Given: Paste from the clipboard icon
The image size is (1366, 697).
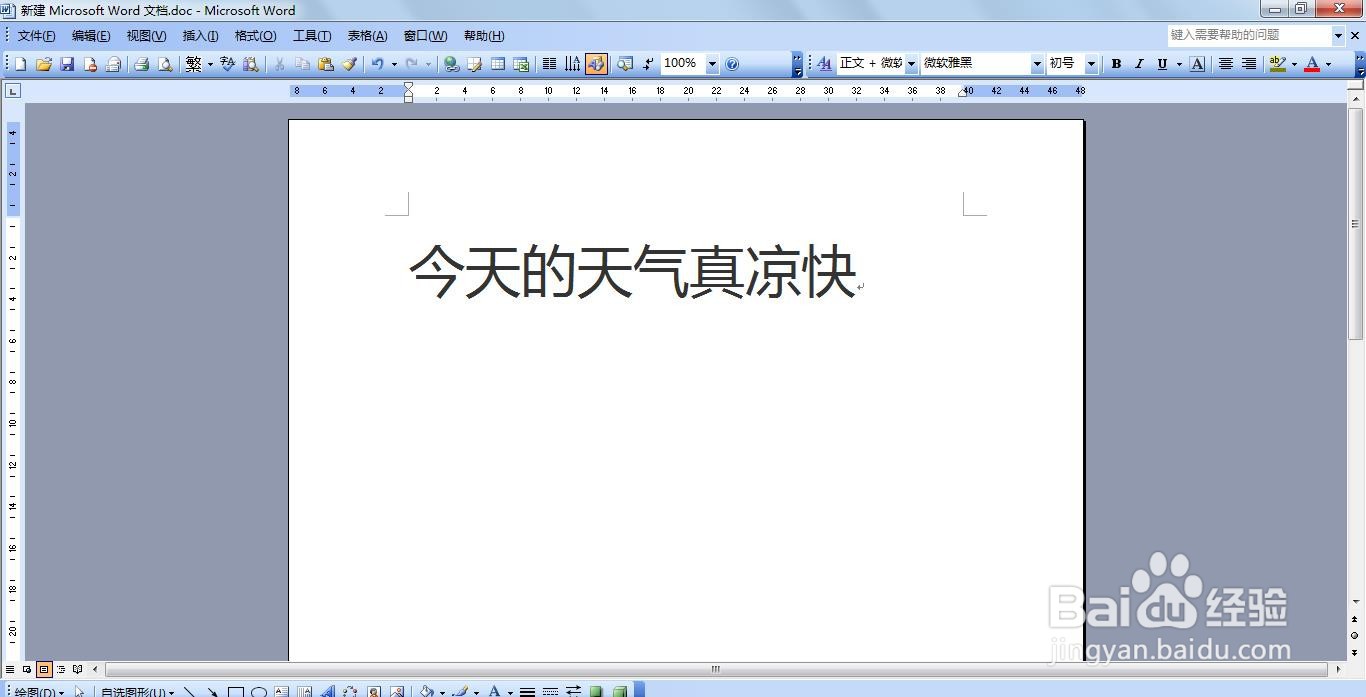Looking at the screenshot, I should coord(325,64).
